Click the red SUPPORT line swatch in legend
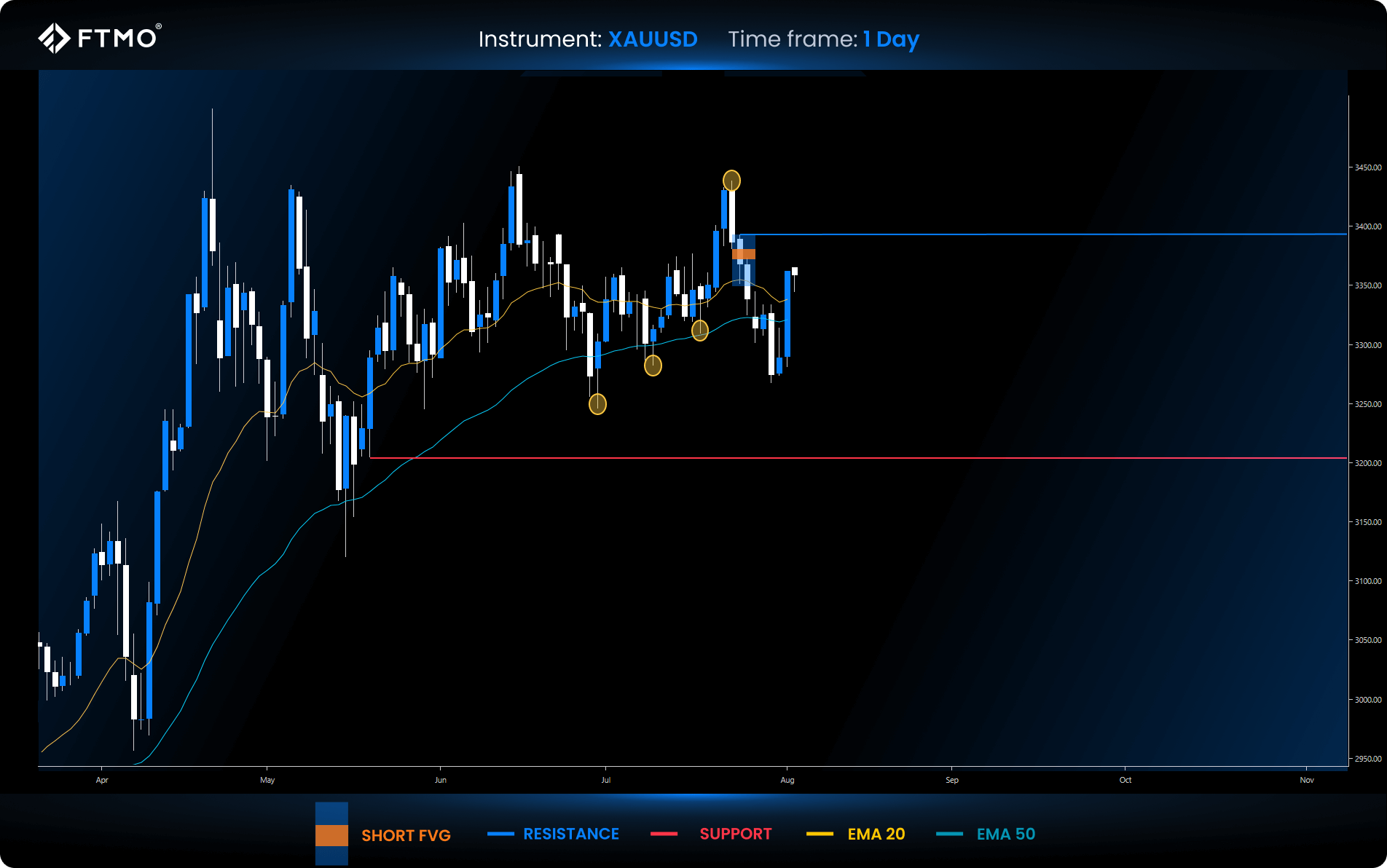This screenshot has width=1387, height=868. (x=664, y=834)
